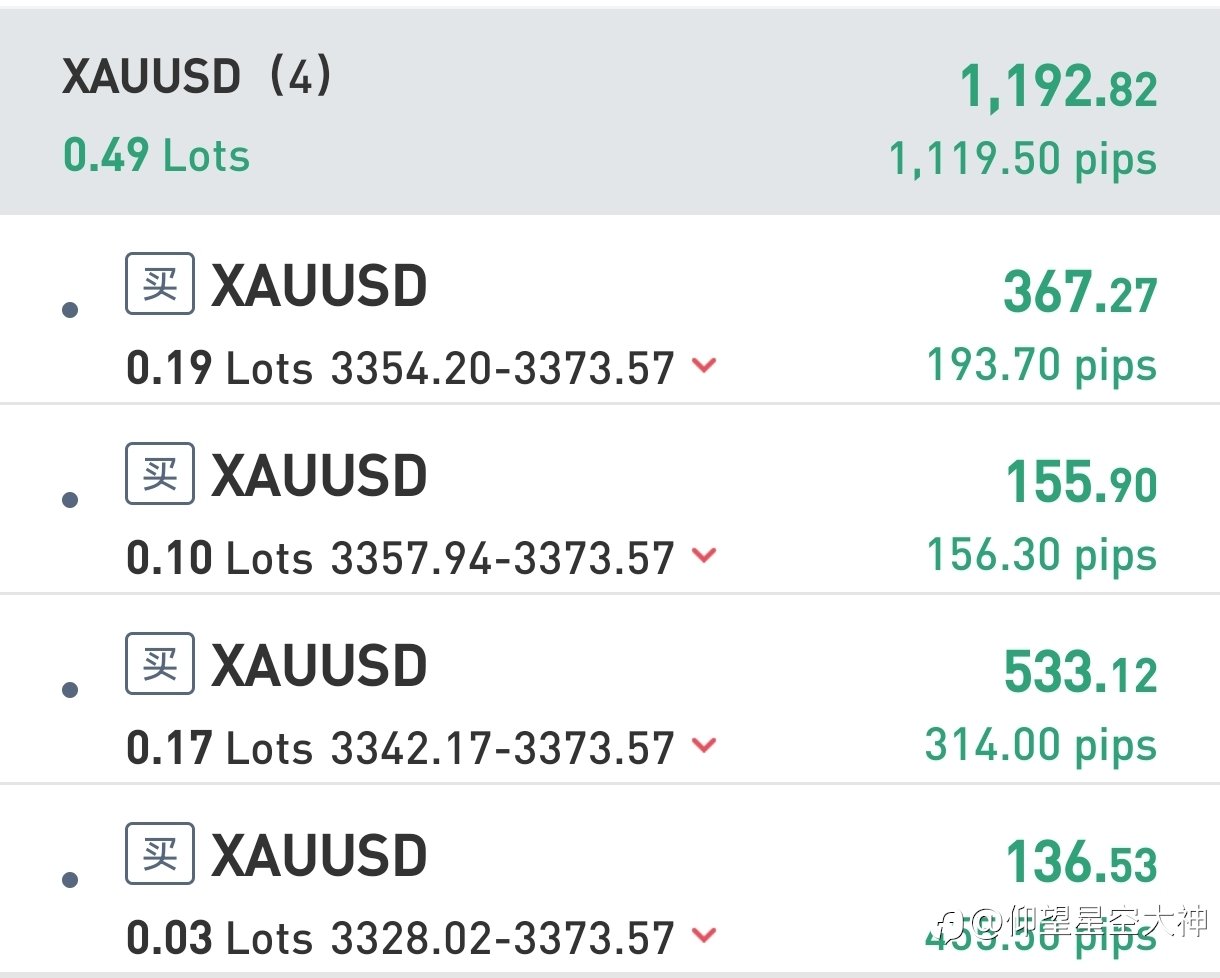Collapse the XAUUSD (4) group header

point(610,112)
